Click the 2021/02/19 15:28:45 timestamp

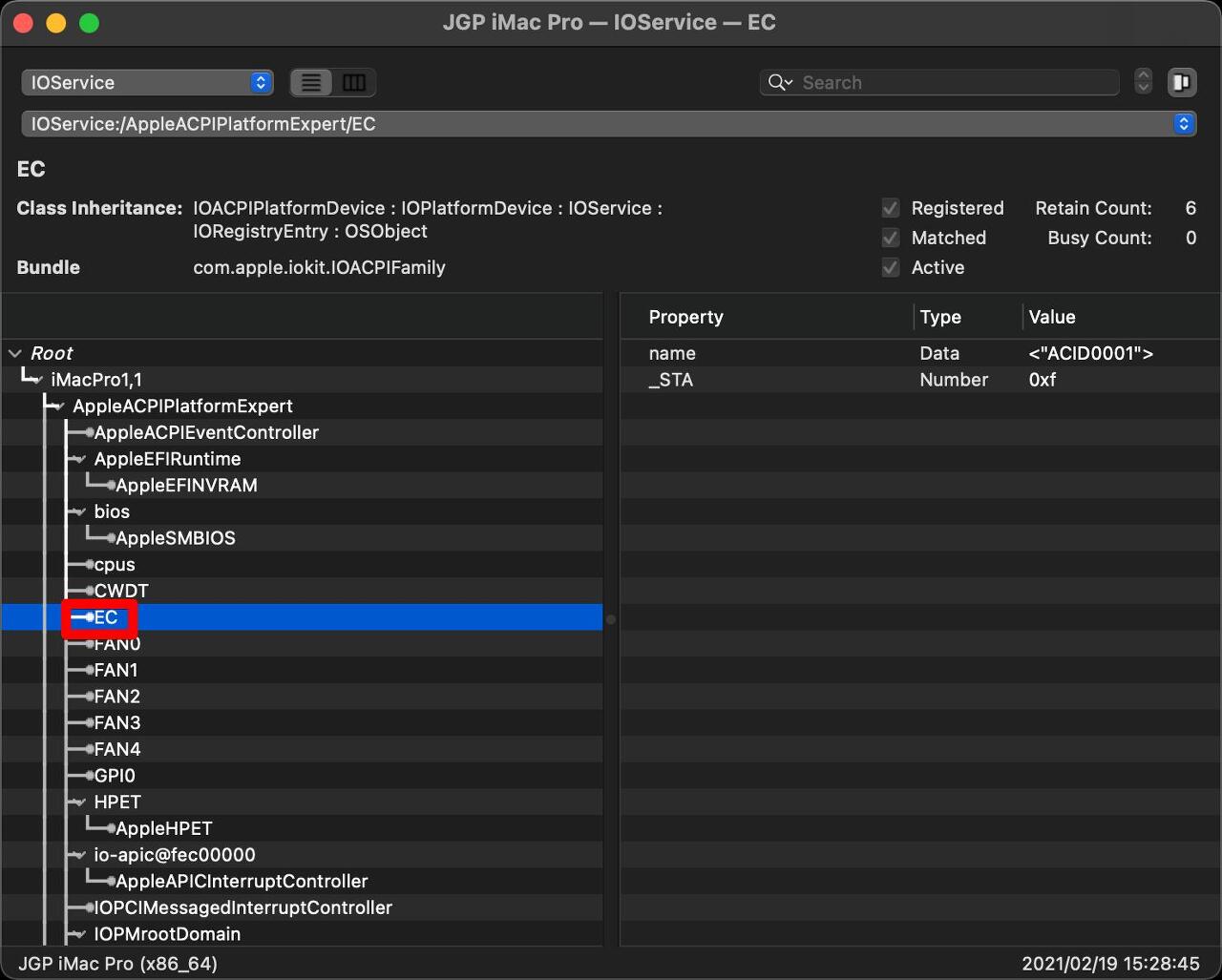1110,964
